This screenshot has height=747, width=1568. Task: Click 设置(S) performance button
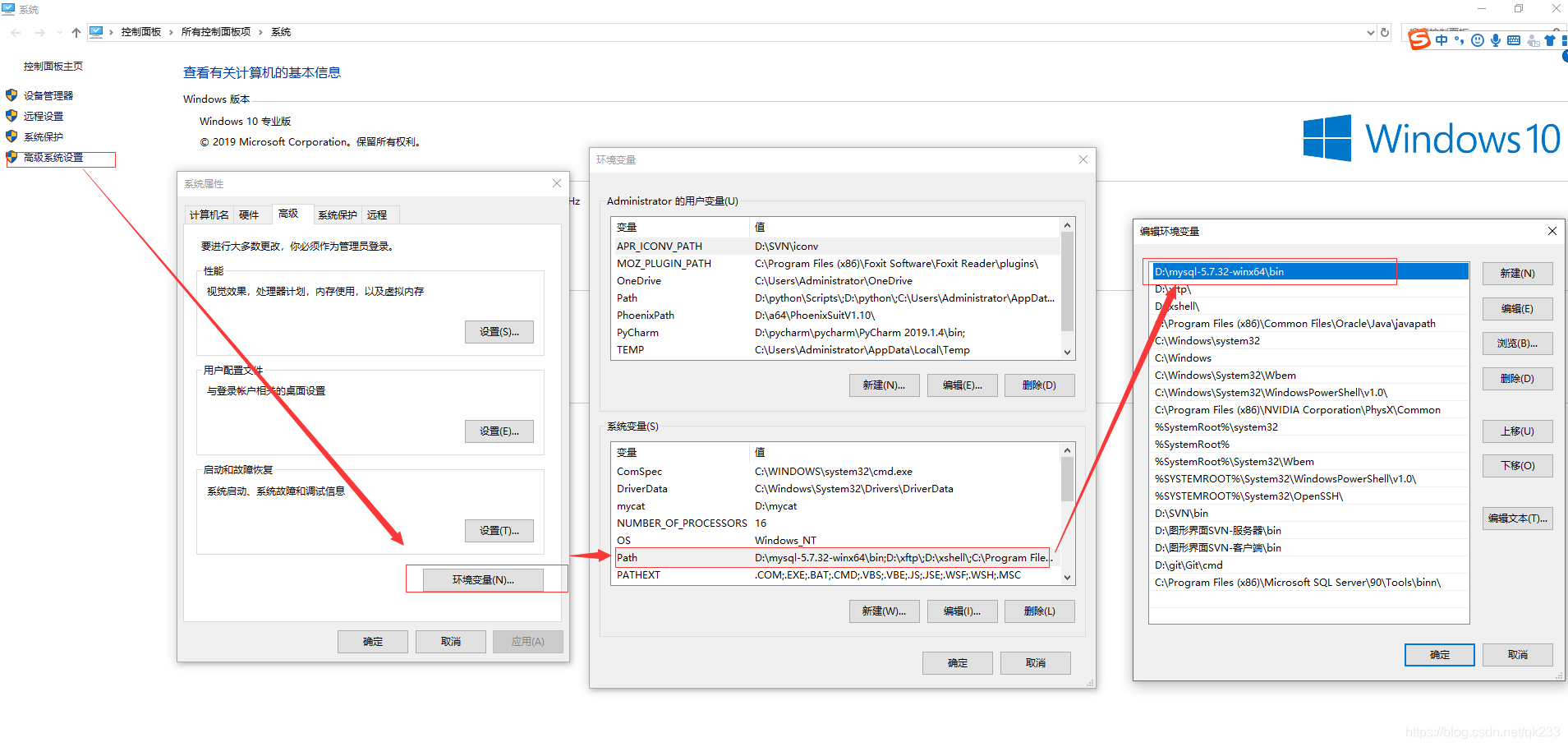coord(499,332)
